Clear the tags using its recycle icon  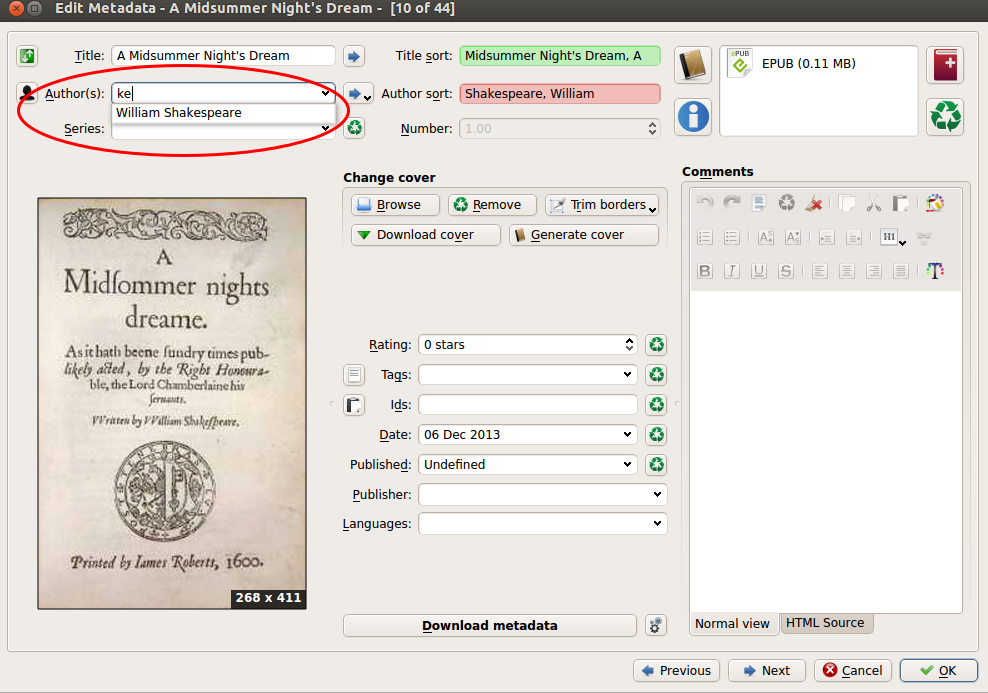point(657,375)
